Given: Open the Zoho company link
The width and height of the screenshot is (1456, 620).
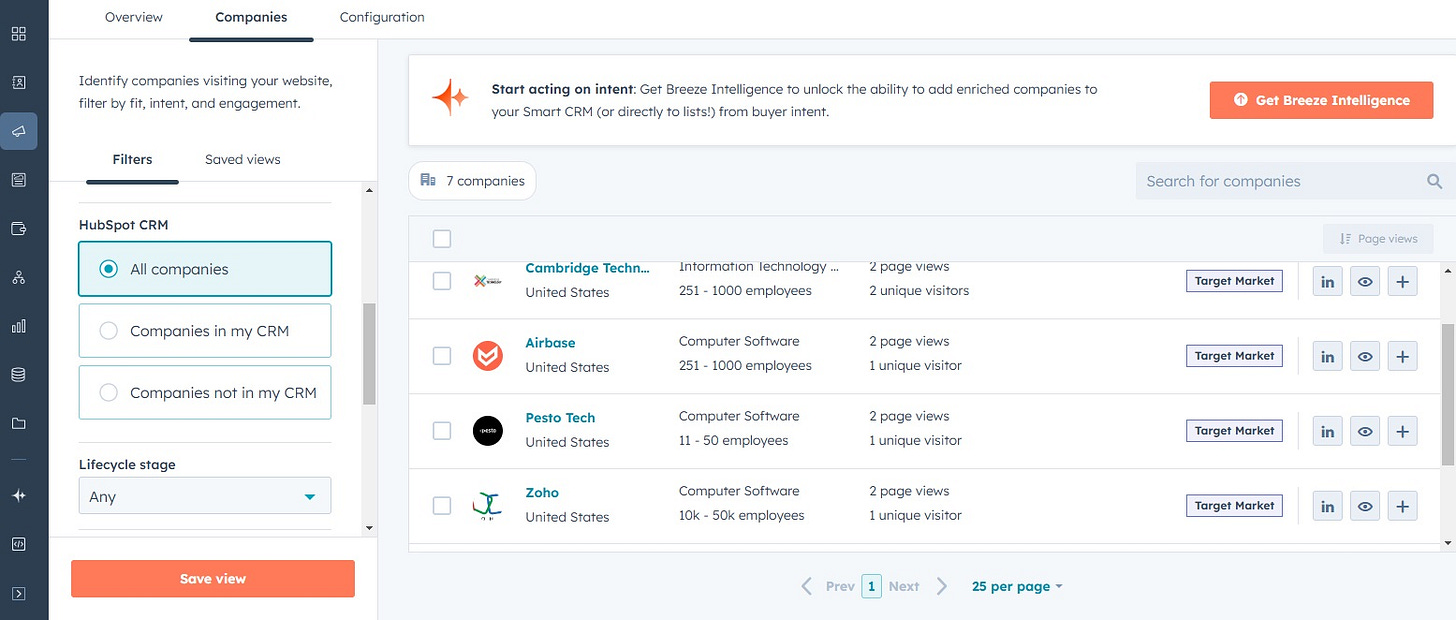Looking at the screenshot, I should point(542,492).
